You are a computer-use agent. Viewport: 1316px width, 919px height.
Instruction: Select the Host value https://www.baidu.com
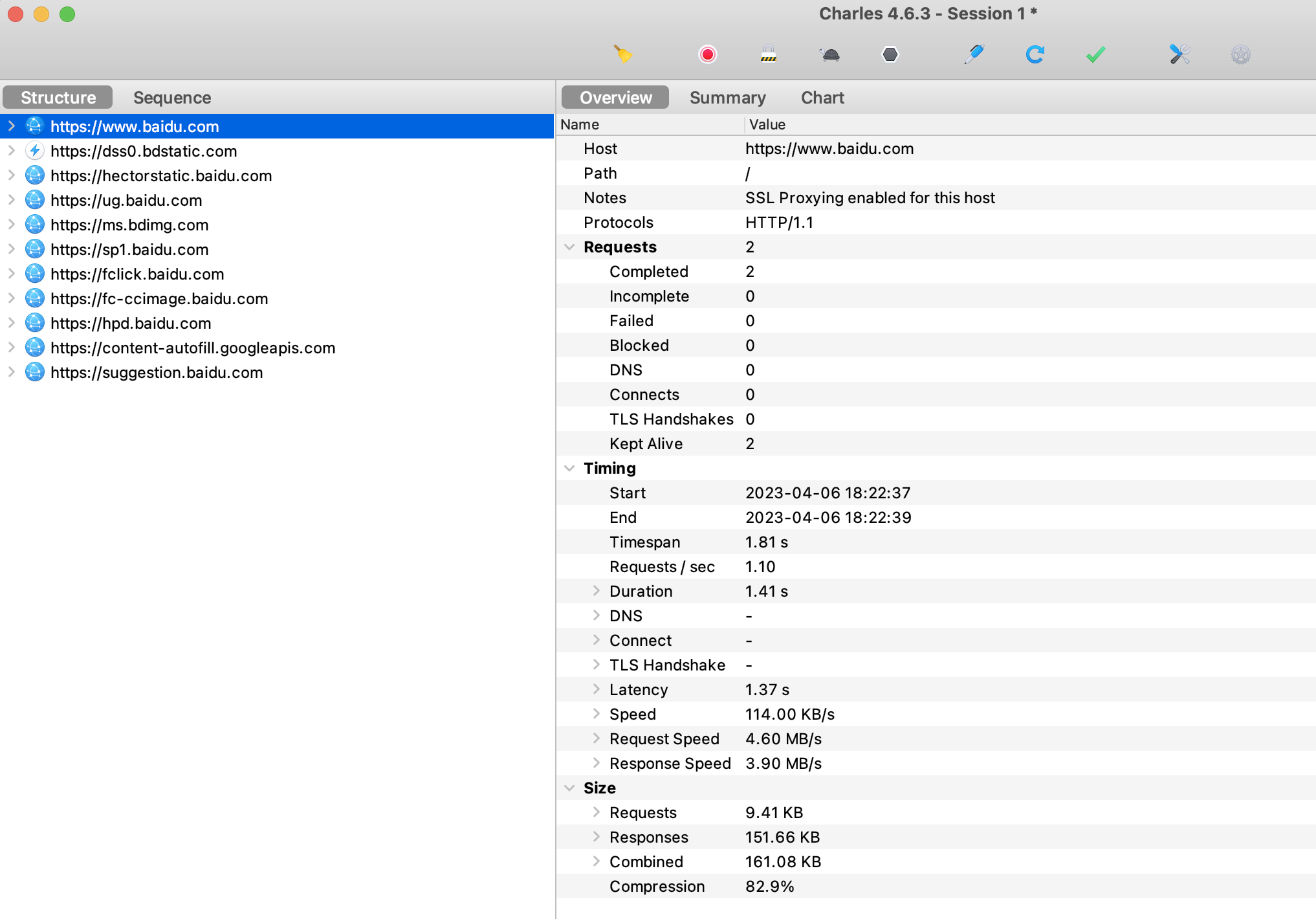tap(829, 148)
